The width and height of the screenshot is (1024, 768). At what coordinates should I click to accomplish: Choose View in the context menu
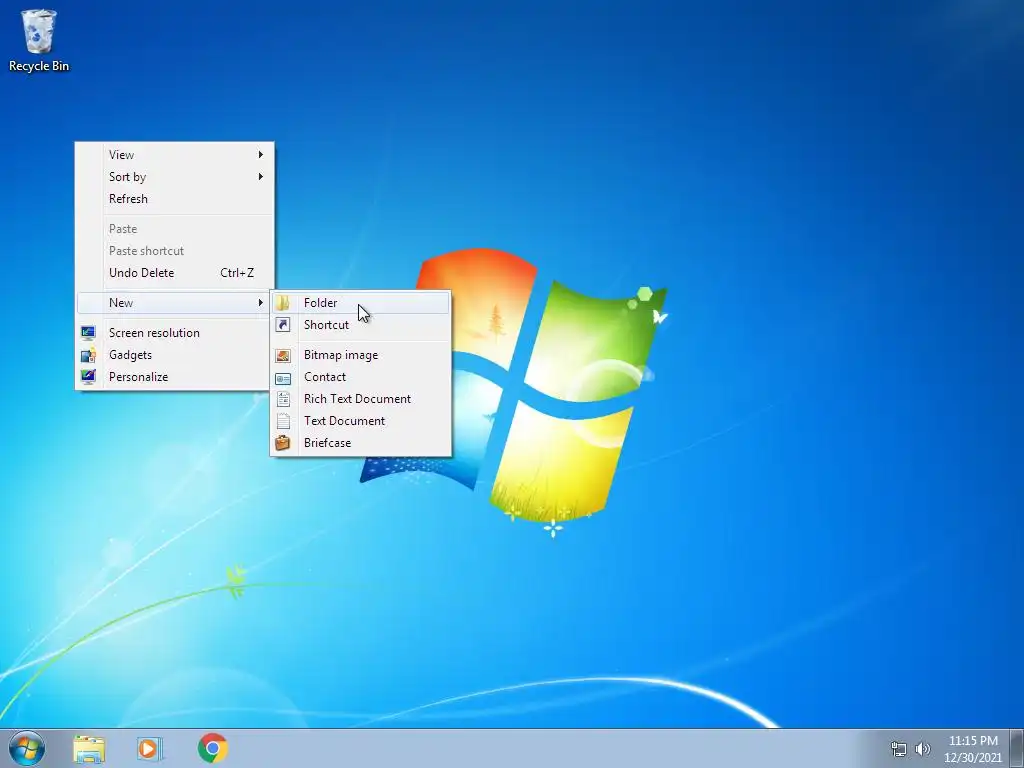click(x=174, y=155)
